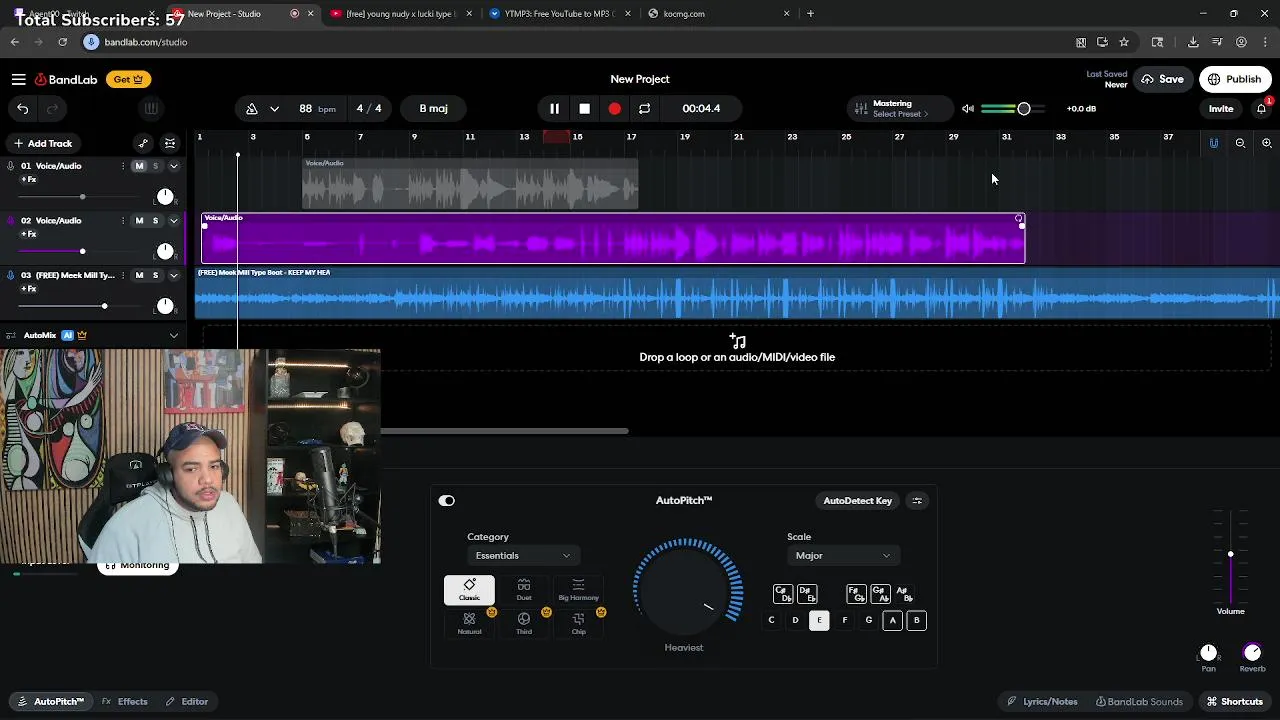Solo track 02 Voice/Audio

pyautogui.click(x=155, y=220)
